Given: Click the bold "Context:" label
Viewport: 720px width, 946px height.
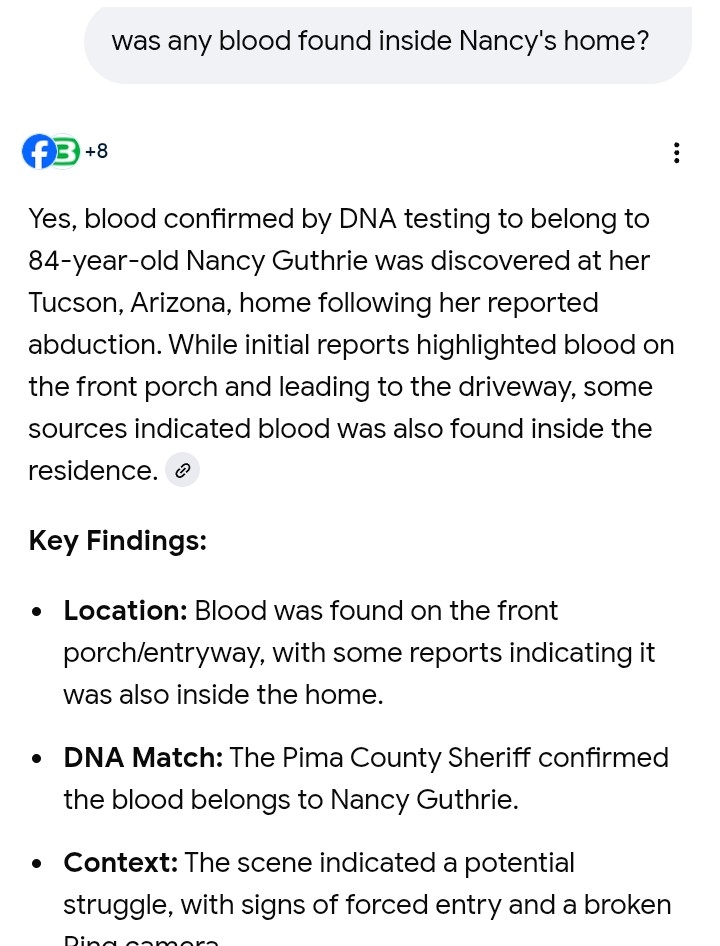Looking at the screenshot, I should click(121, 862).
